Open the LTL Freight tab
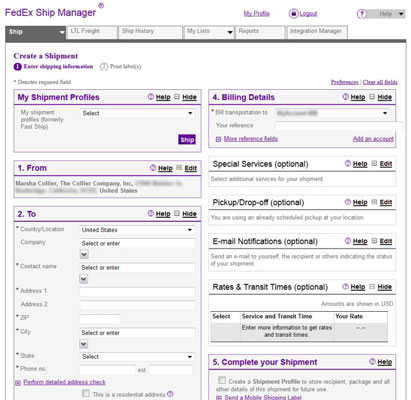Image resolution: width=411 pixels, height=400 pixels. [92, 32]
